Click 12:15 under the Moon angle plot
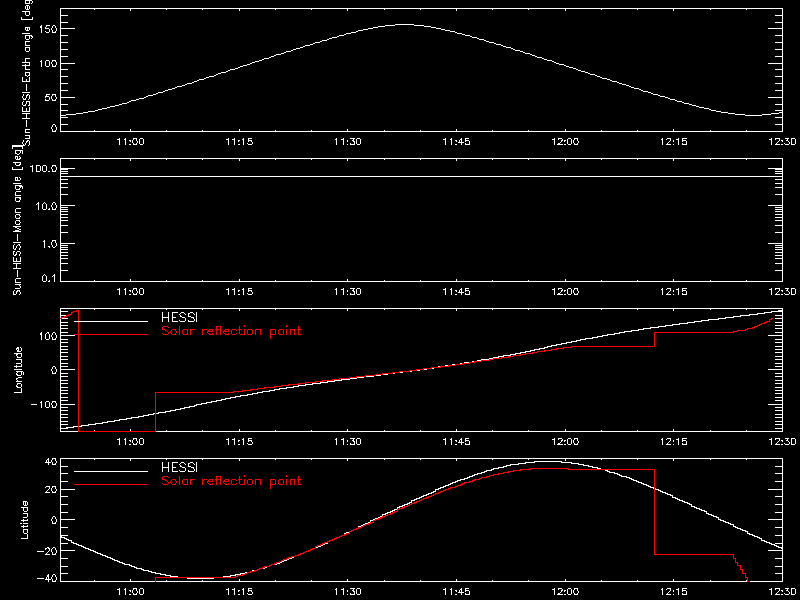The image size is (800, 600). pos(673,292)
